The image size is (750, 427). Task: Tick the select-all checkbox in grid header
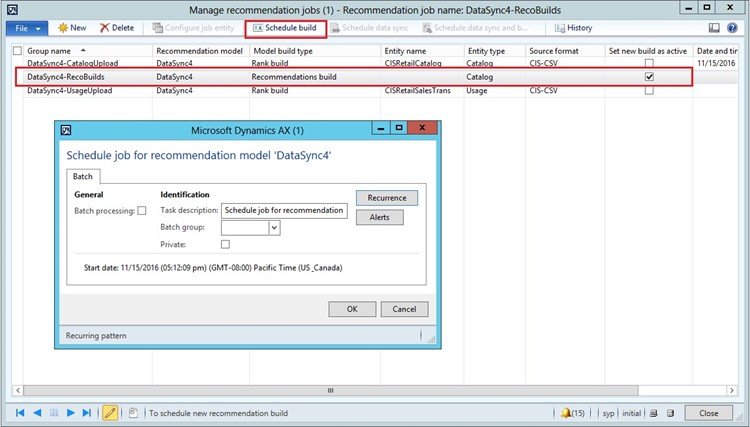point(18,51)
